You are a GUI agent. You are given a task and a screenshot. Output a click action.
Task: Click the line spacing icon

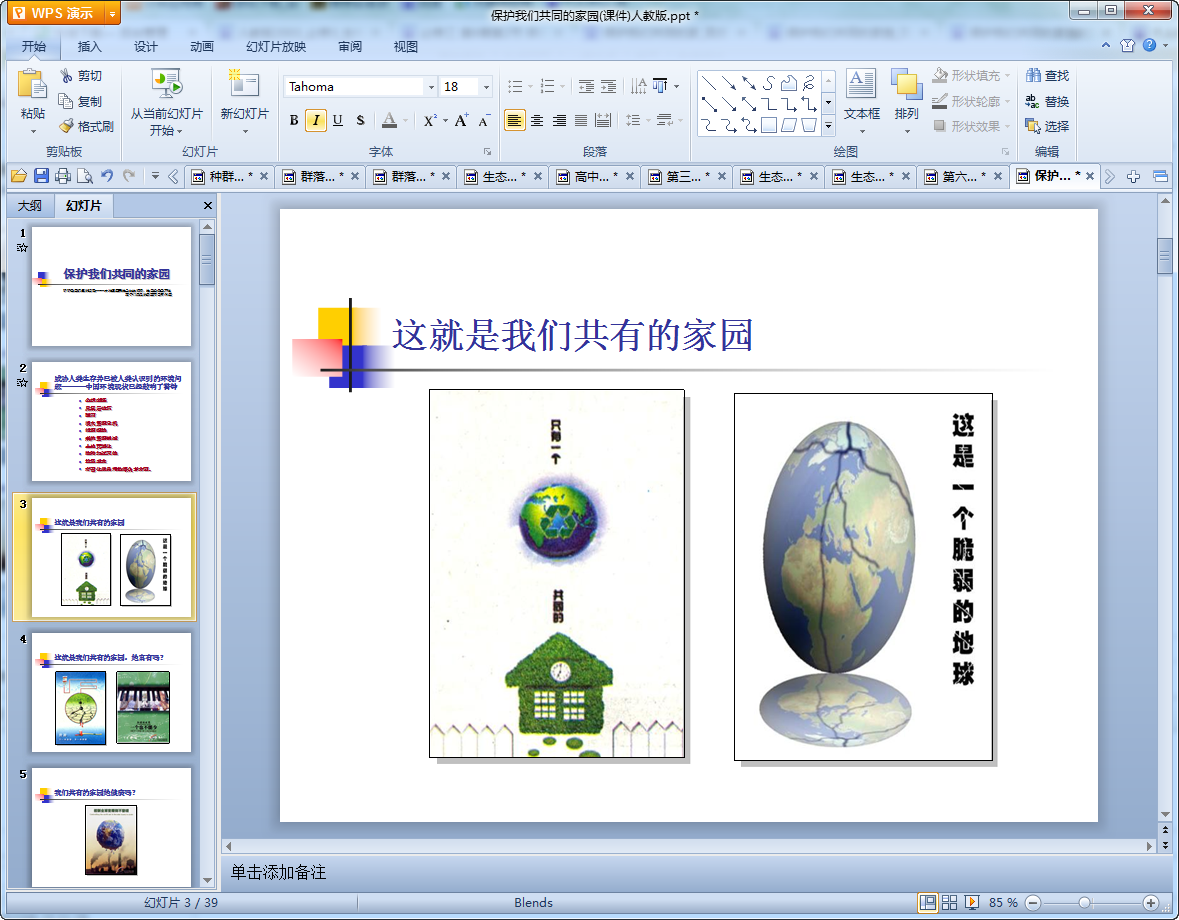pos(633,120)
